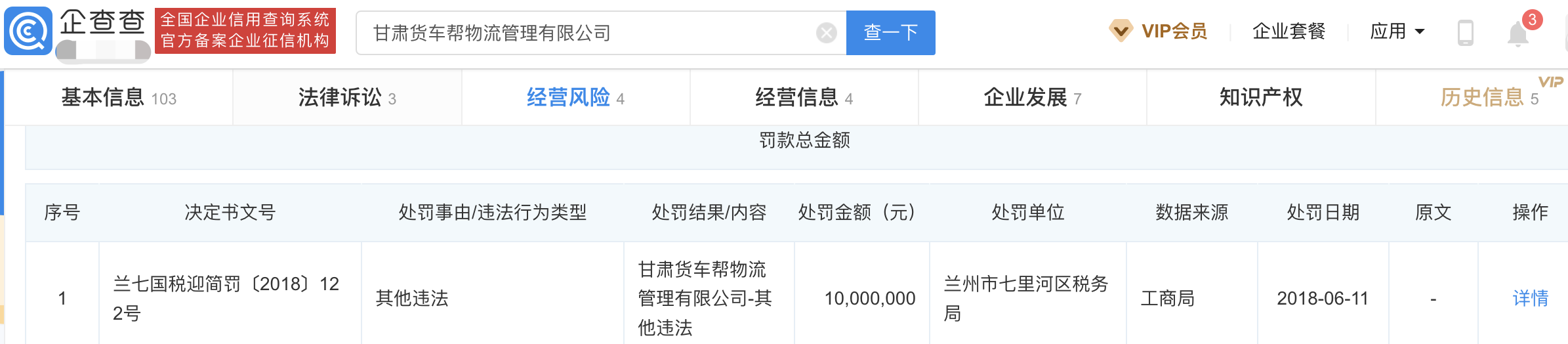
Task: Click the VIP diamond badge icon
Action: 1121,30
